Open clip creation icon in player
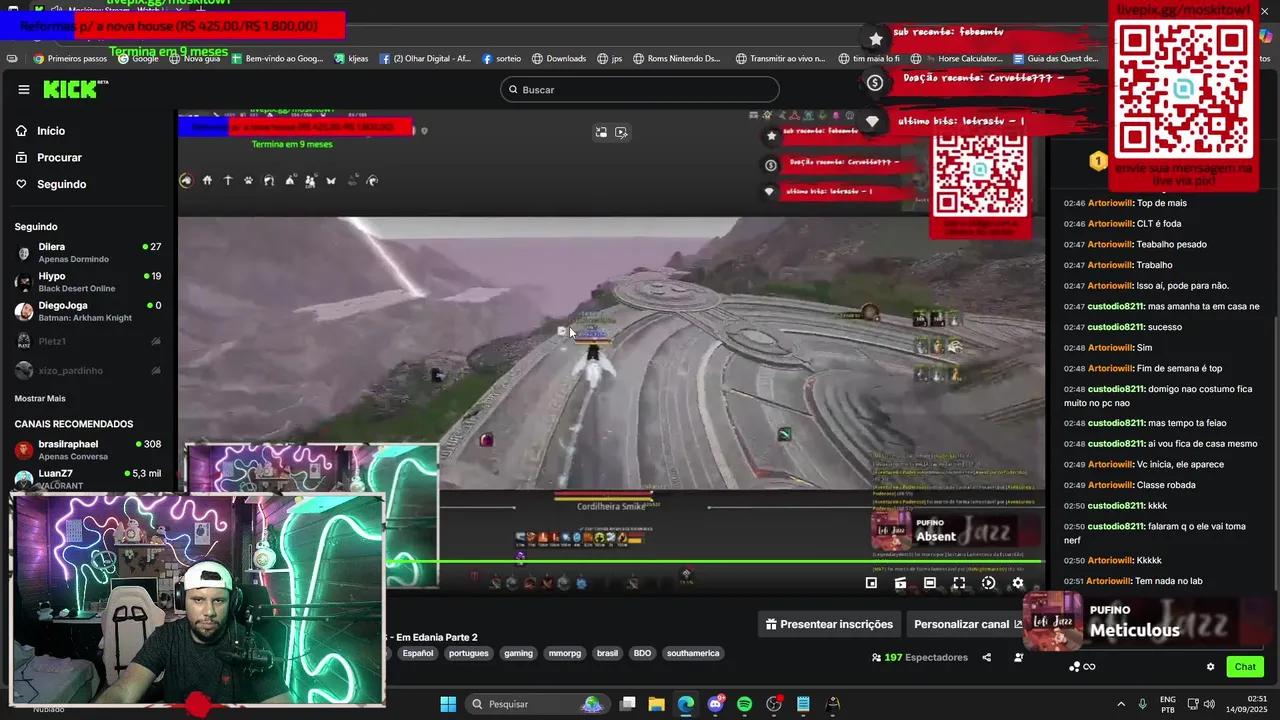Screen dimensions: 1280x720 tap(900, 583)
